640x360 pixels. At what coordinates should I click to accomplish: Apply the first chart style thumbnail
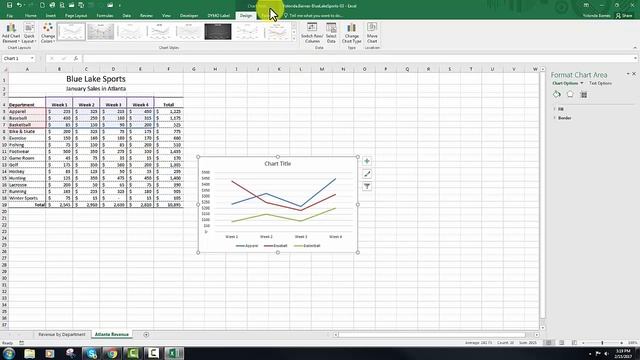[71, 32]
